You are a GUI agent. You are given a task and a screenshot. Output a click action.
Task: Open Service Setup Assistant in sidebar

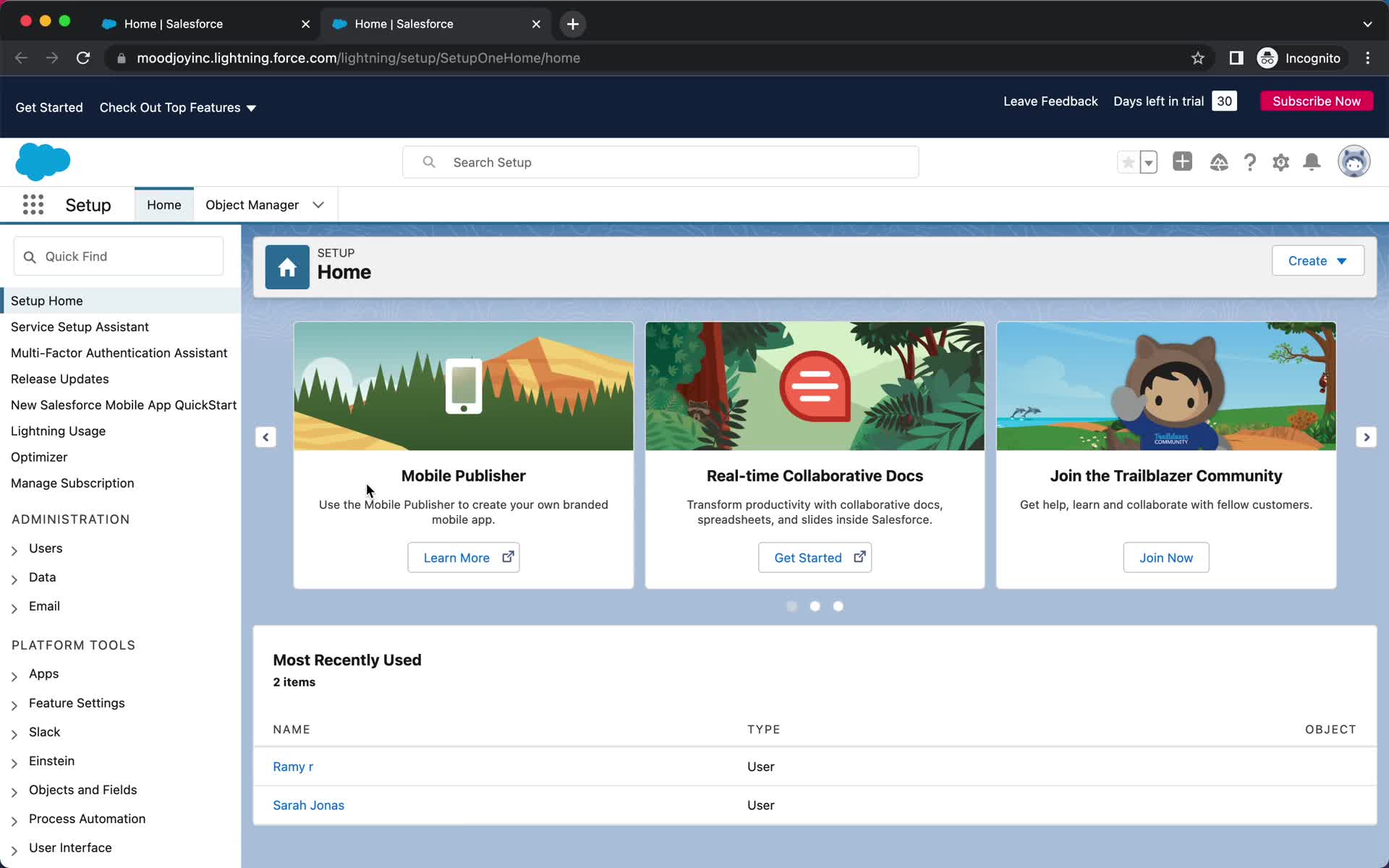pyautogui.click(x=80, y=327)
